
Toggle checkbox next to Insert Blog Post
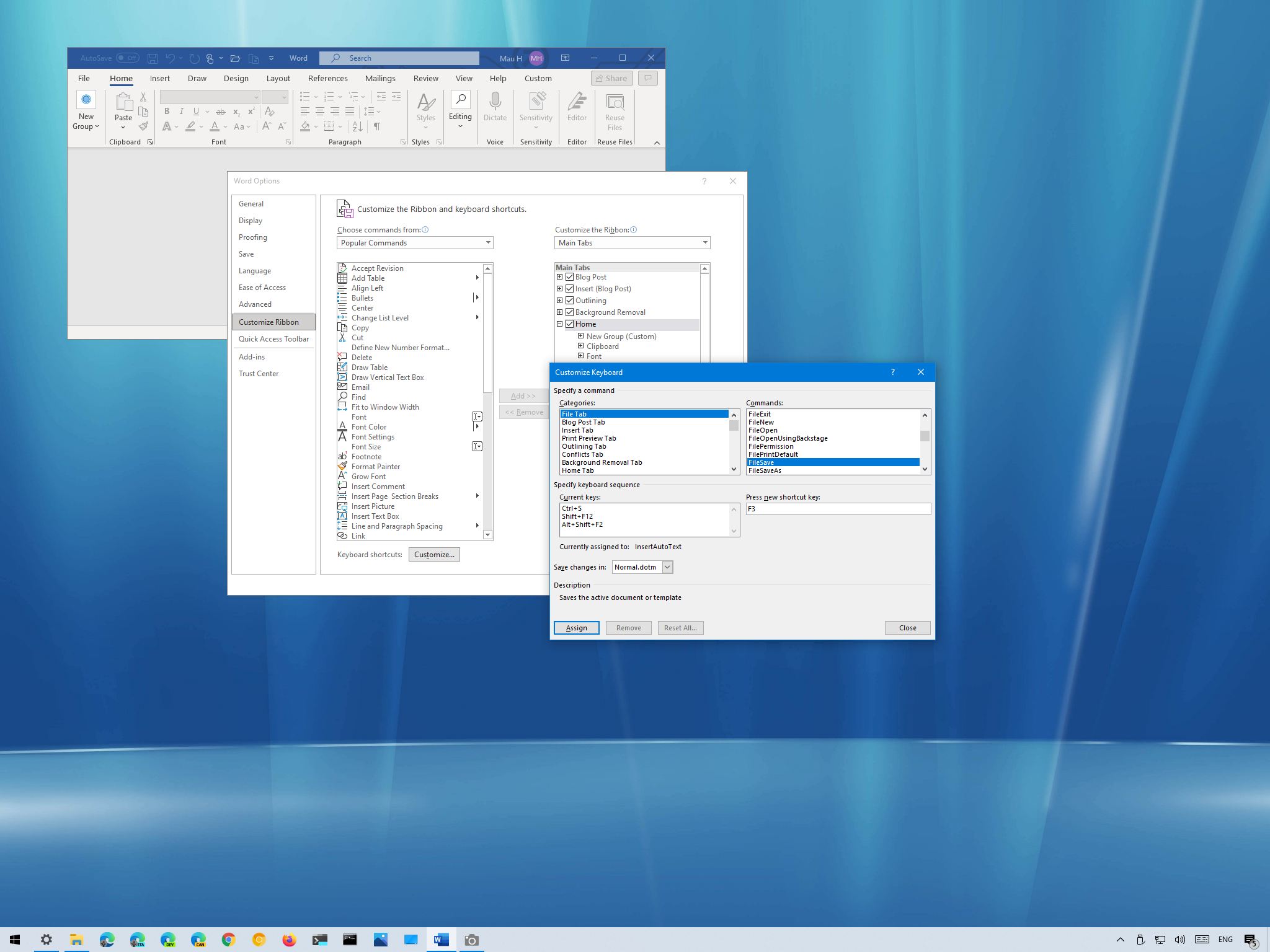(569, 288)
